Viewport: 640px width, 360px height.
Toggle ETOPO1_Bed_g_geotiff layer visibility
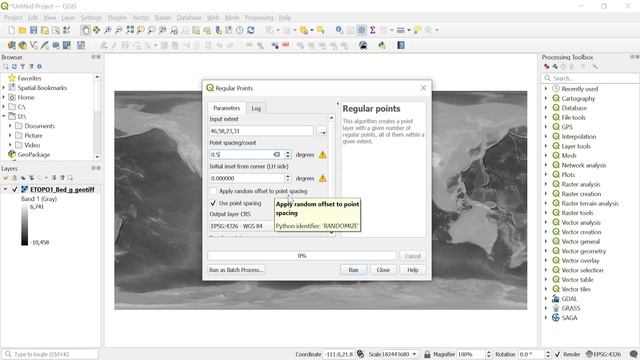click(x=15, y=189)
